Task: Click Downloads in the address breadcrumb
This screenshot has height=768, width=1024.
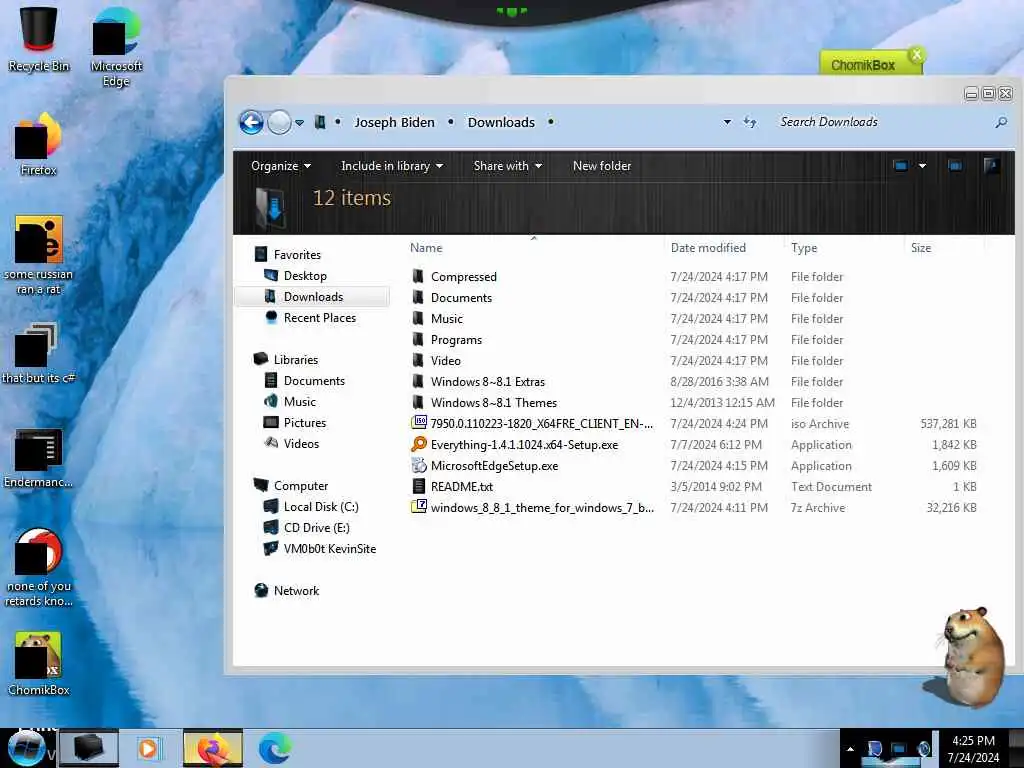Action: tap(501, 122)
